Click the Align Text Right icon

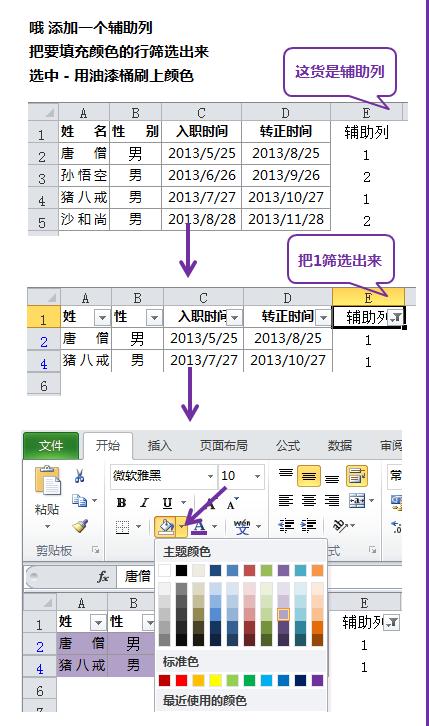tap(332, 501)
